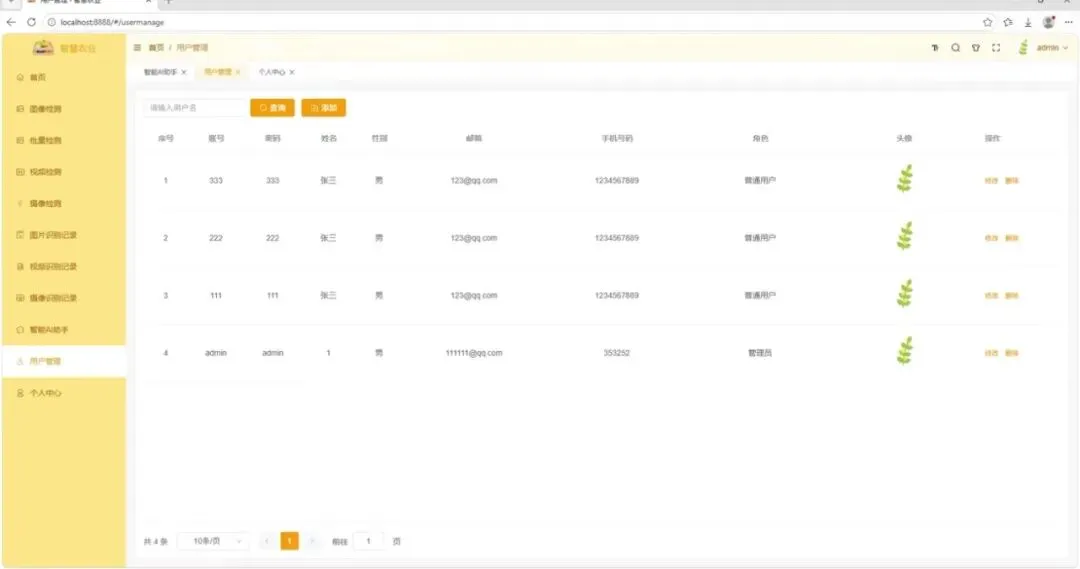Click the orange 查询 search button

tap(272, 107)
